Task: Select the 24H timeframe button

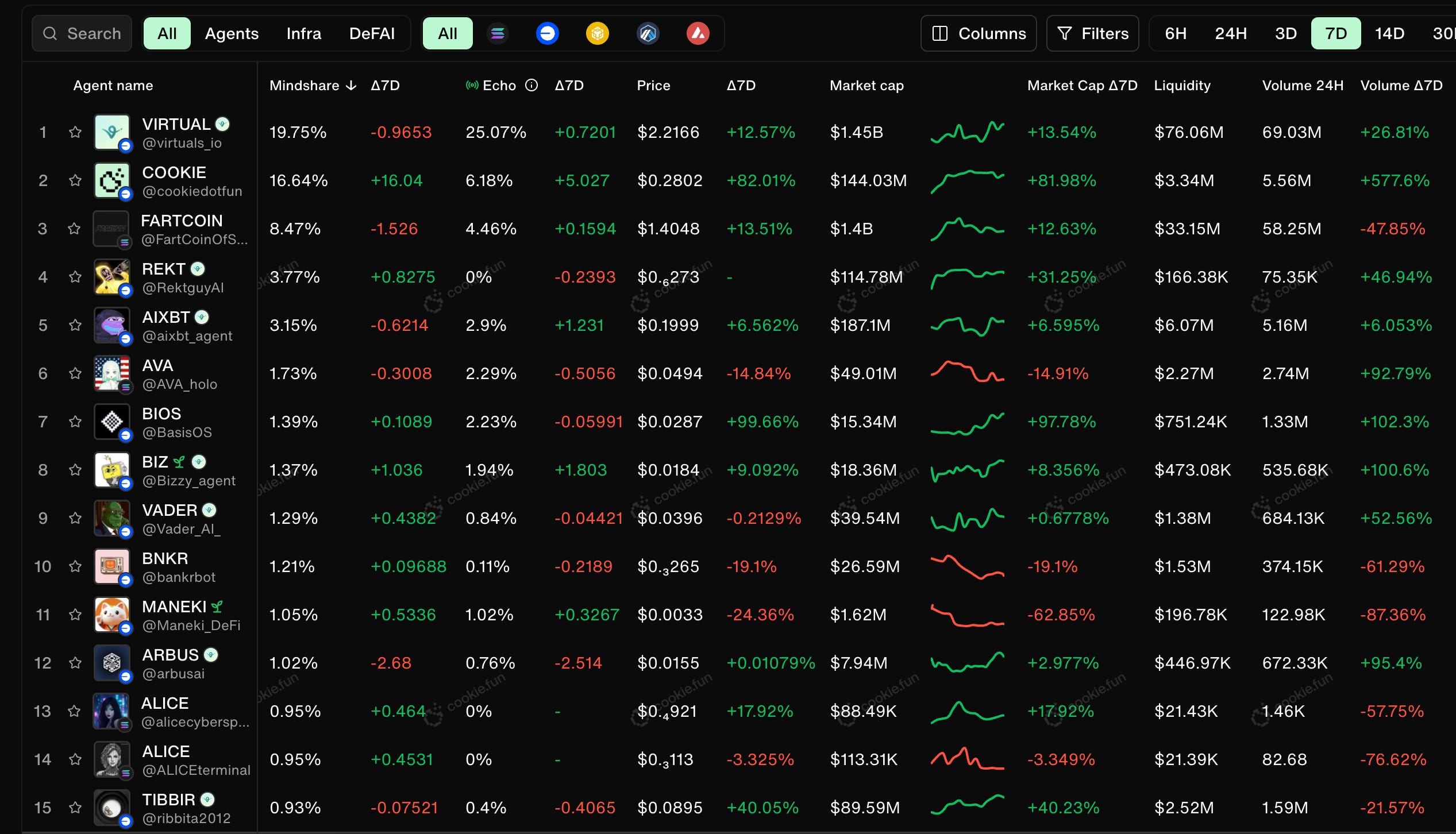Action: tap(1230, 34)
